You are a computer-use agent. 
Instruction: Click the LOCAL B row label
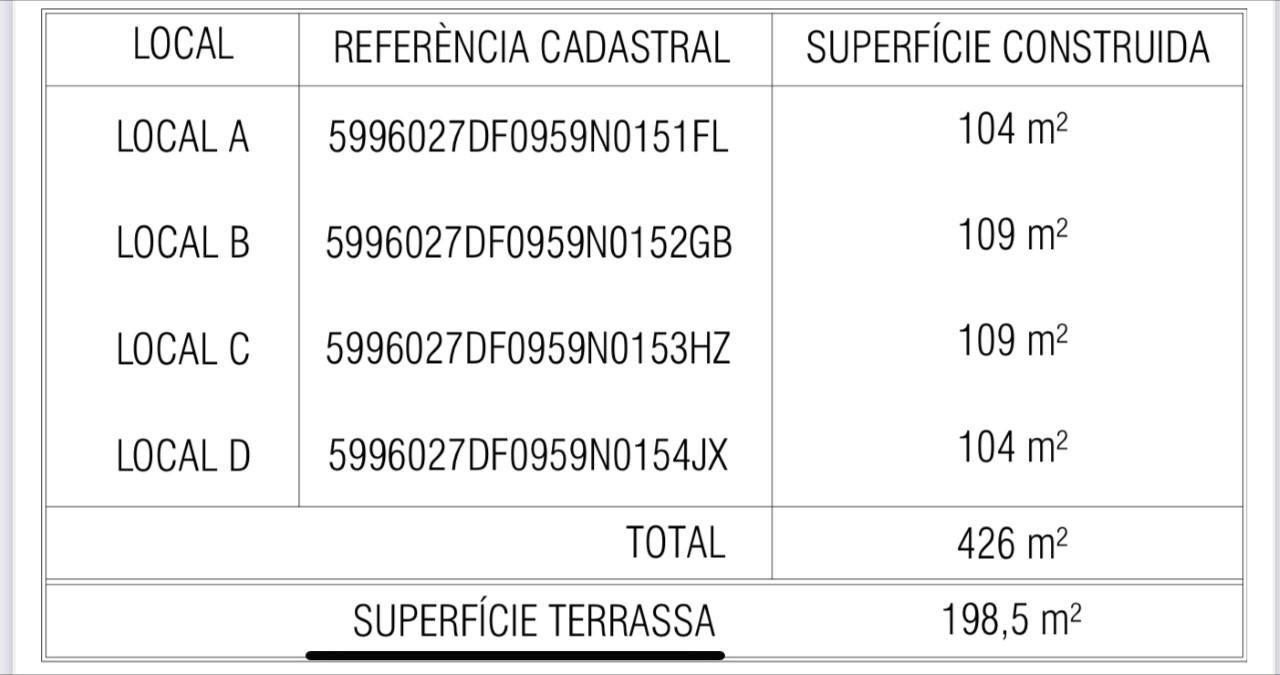coord(182,243)
